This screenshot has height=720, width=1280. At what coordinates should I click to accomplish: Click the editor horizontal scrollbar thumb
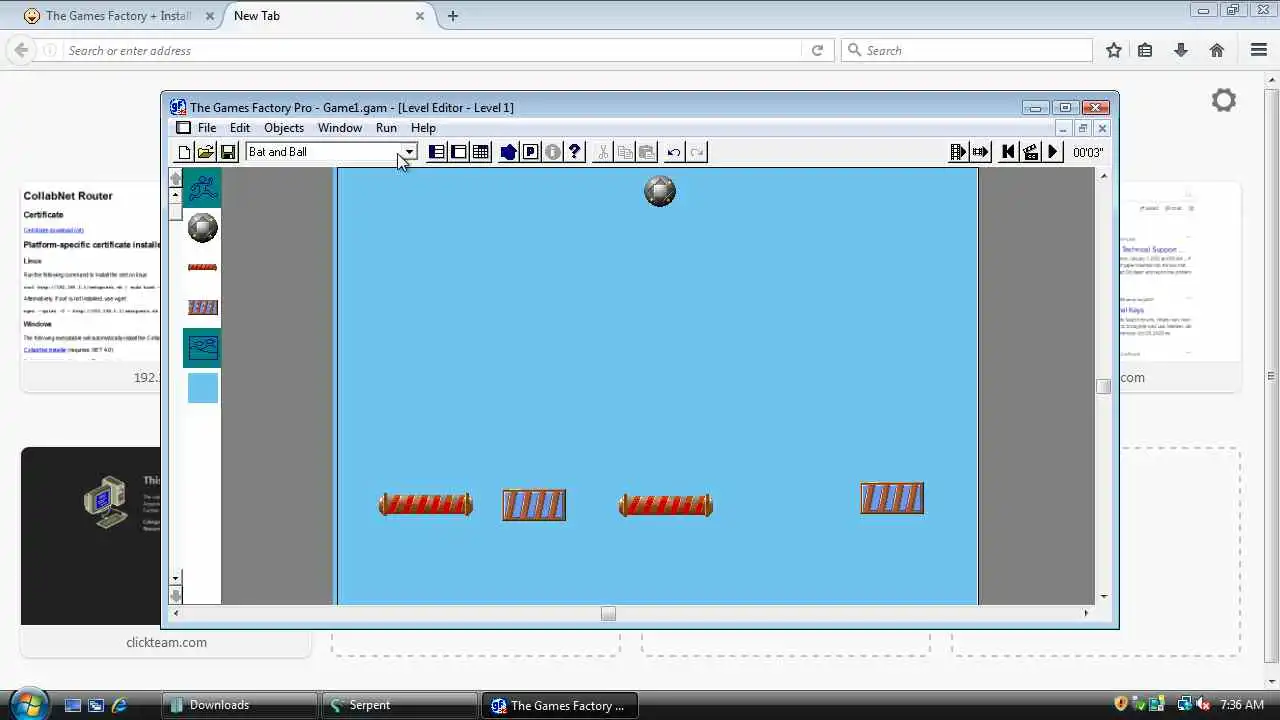(x=608, y=613)
